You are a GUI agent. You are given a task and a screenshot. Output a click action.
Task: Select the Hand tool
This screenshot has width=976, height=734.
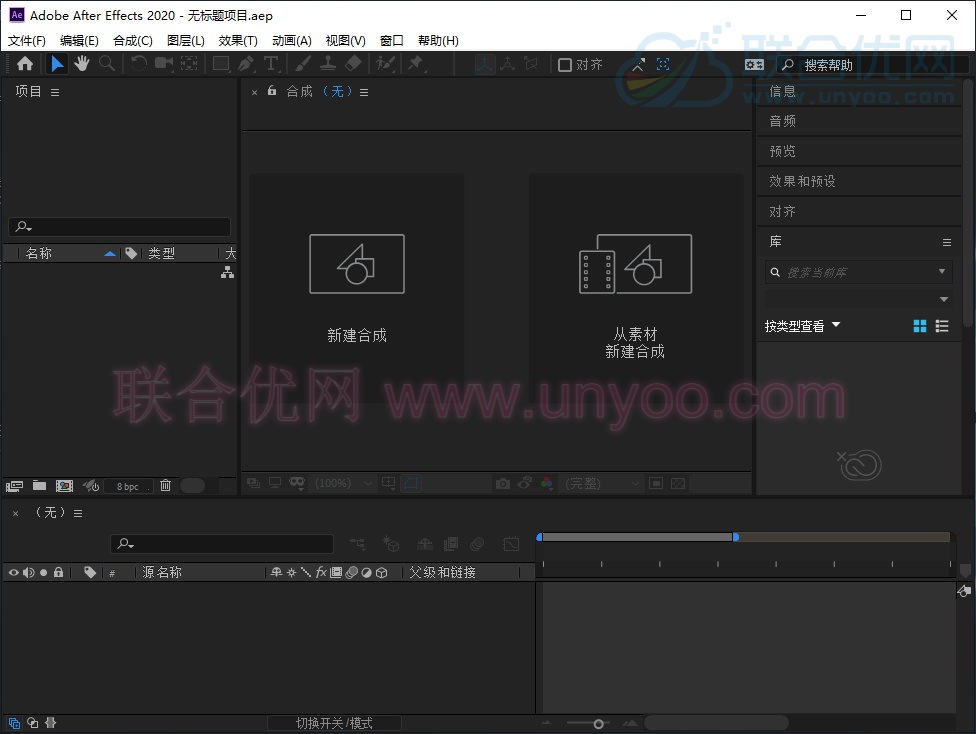[82, 64]
